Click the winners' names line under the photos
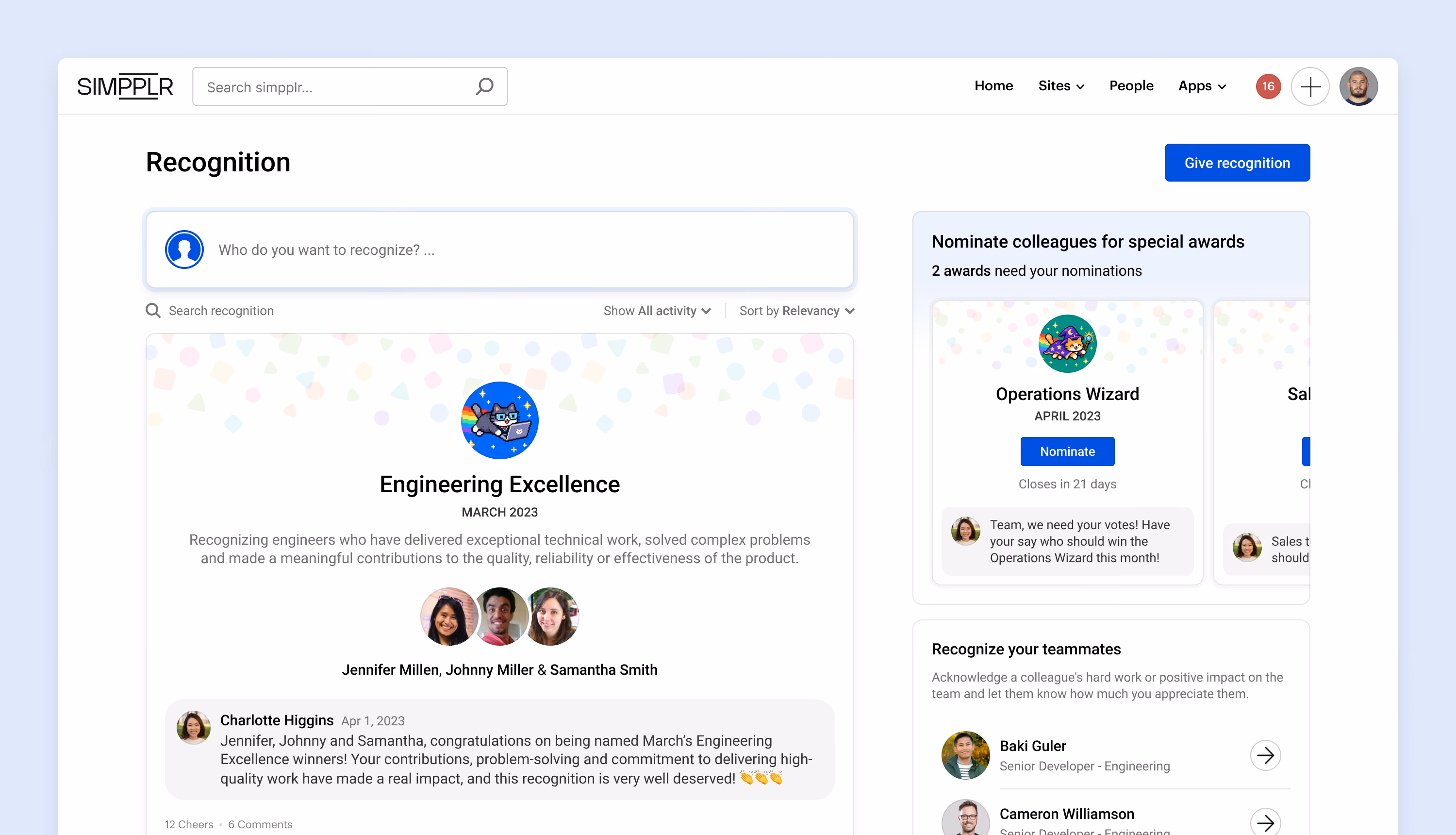 pos(499,670)
